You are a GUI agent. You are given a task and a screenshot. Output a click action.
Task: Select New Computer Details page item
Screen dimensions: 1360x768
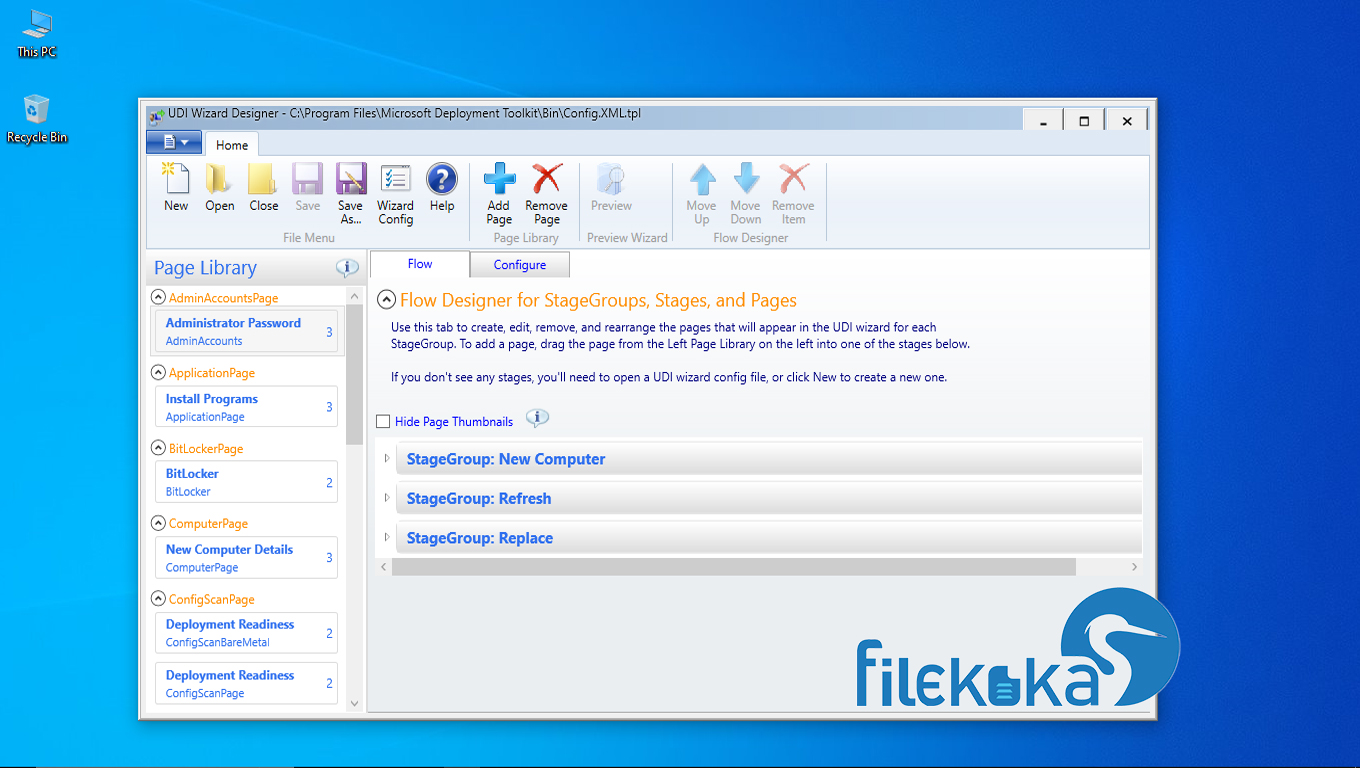[246, 558]
